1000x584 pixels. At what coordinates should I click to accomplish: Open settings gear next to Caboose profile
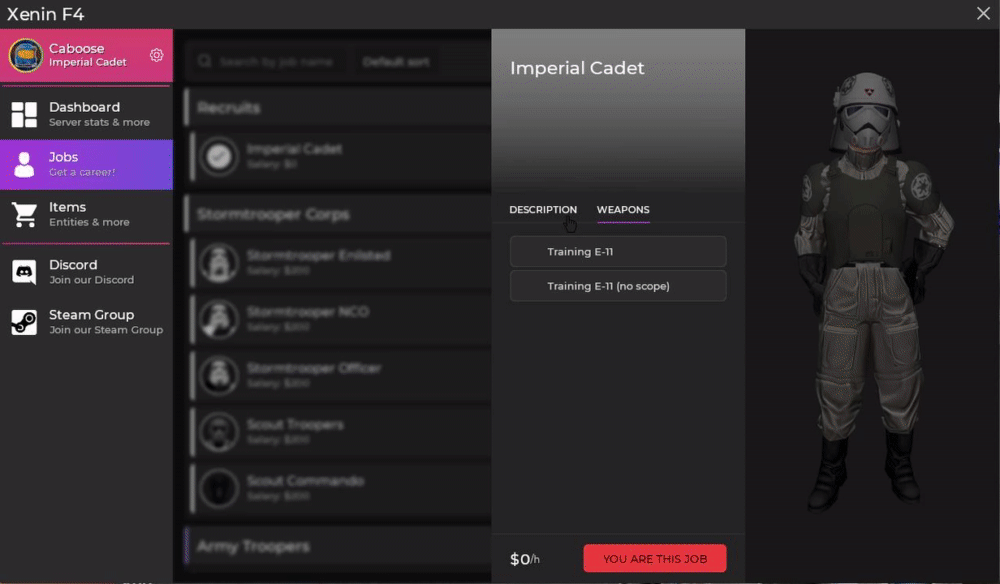tap(156, 55)
